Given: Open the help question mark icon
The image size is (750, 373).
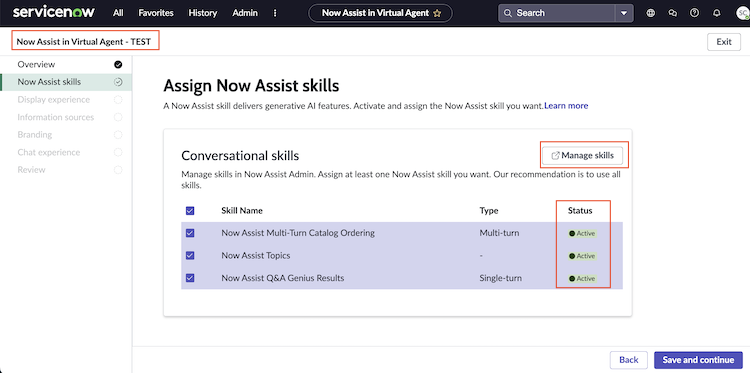Looking at the screenshot, I should [x=695, y=13].
